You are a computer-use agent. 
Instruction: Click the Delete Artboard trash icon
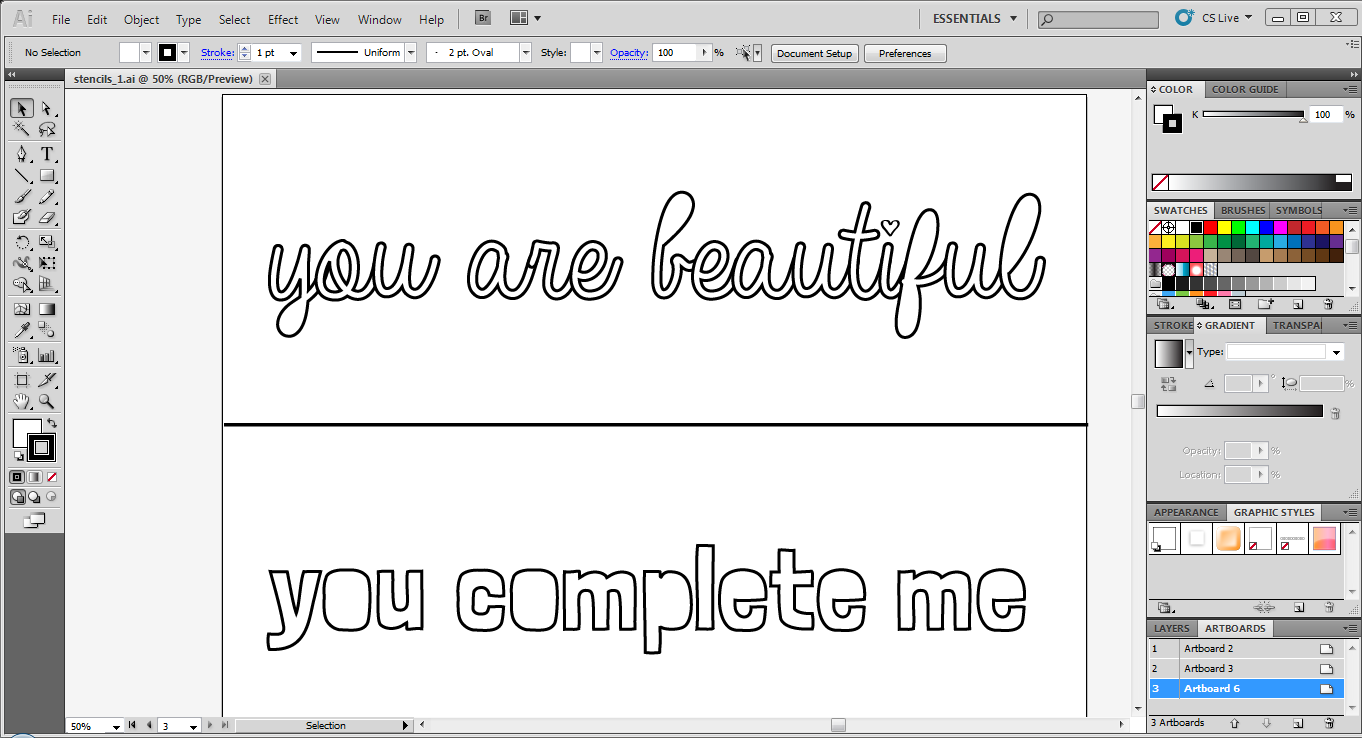(1329, 722)
